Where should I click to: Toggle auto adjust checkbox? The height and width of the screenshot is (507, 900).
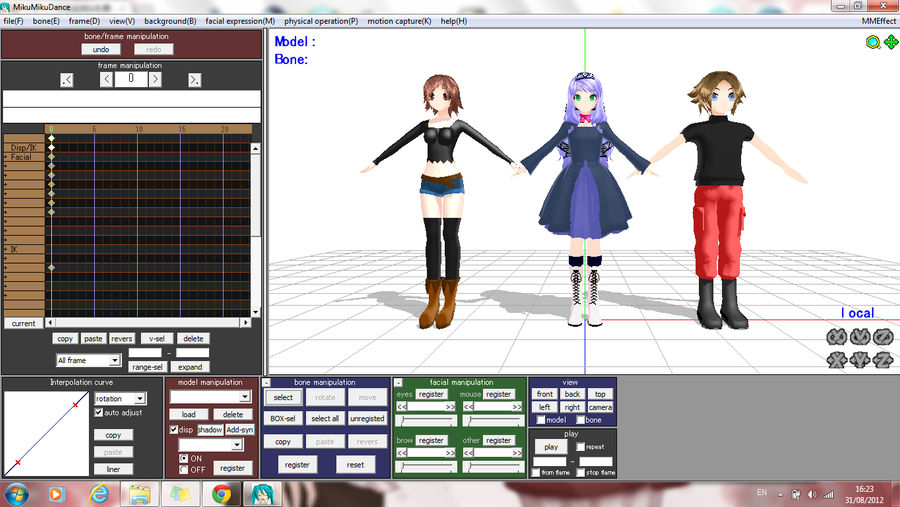98,413
